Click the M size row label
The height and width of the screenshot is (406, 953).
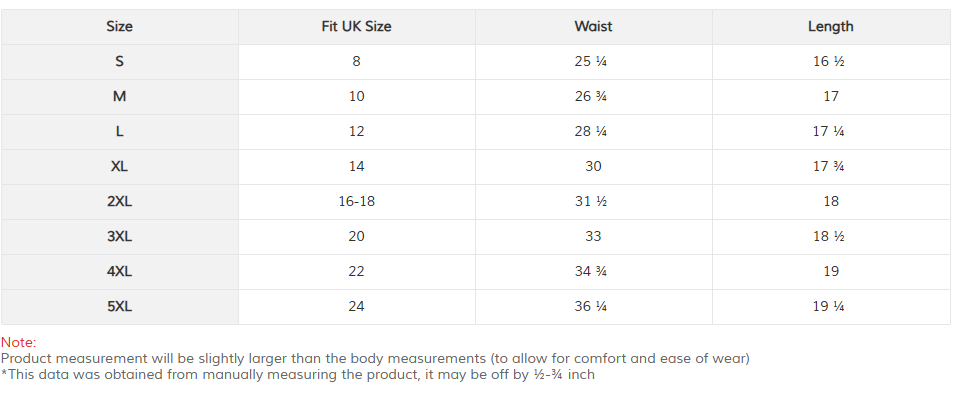tap(120, 97)
